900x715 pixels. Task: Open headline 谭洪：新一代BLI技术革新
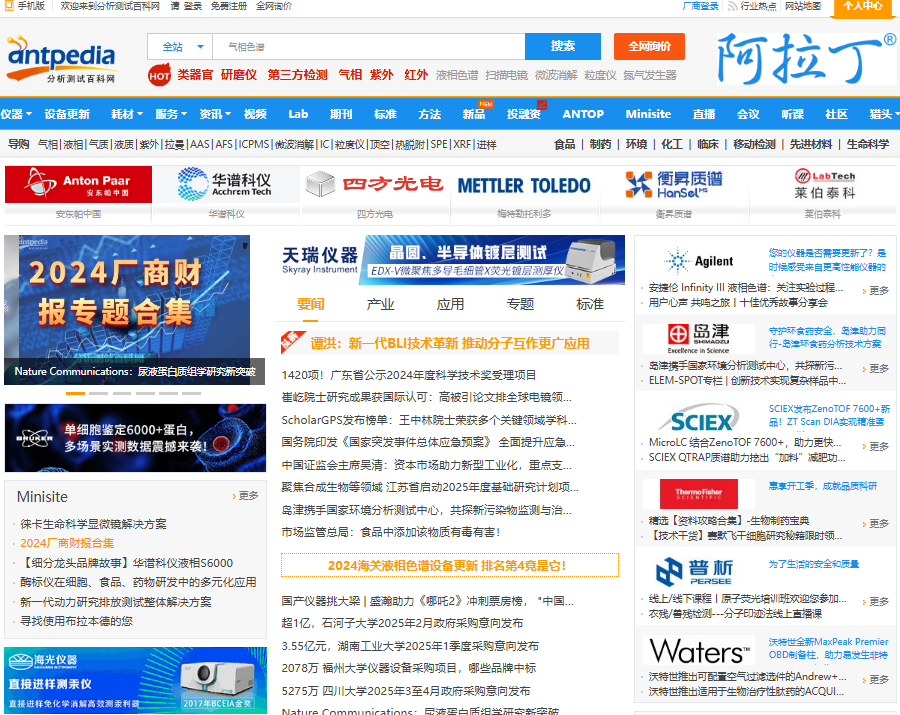[x=450, y=343]
